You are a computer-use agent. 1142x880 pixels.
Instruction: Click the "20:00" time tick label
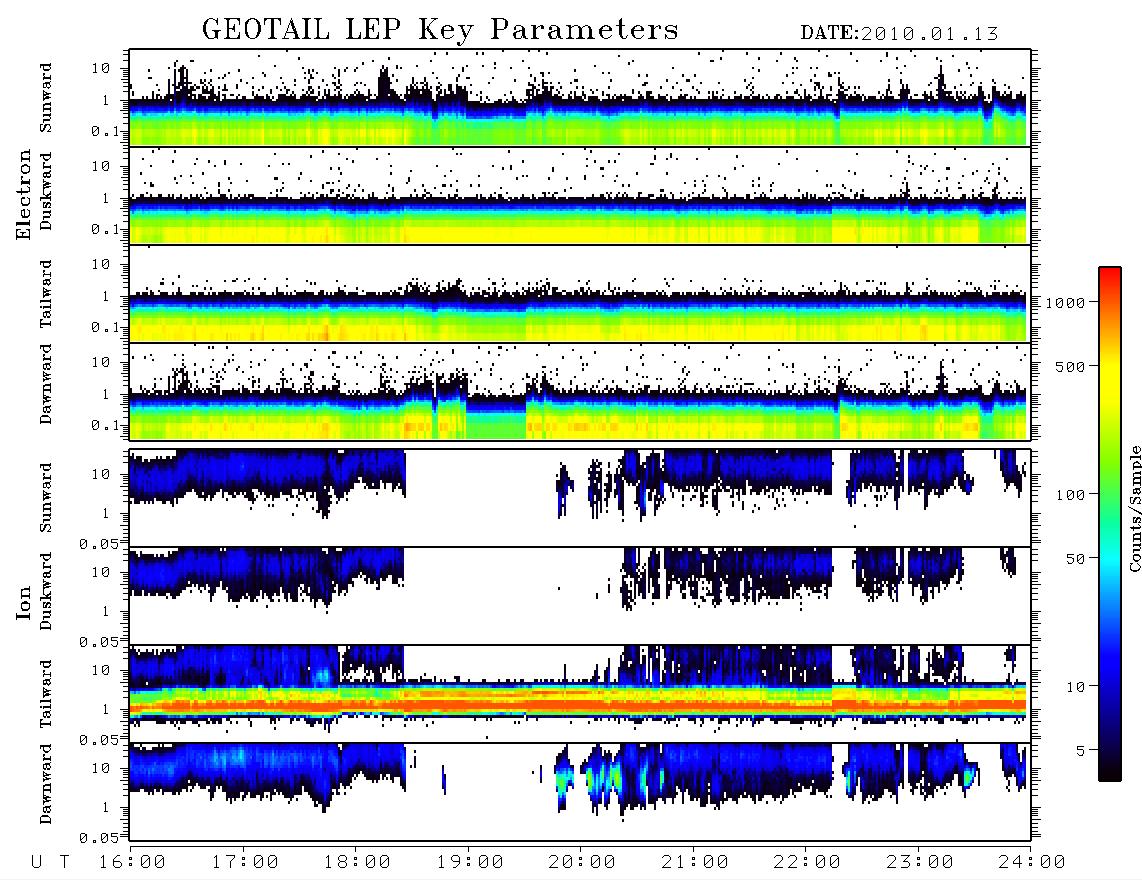pyautogui.click(x=582, y=863)
